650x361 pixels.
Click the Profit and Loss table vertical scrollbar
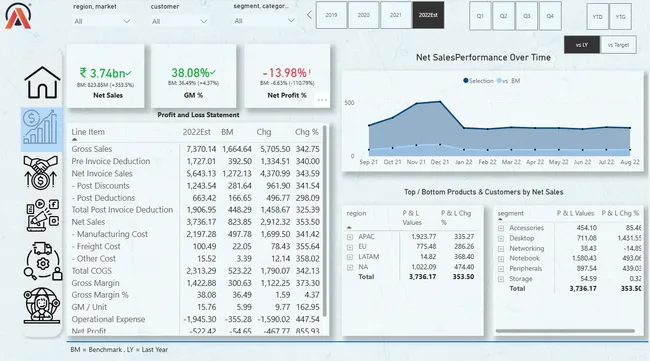[x=325, y=222]
